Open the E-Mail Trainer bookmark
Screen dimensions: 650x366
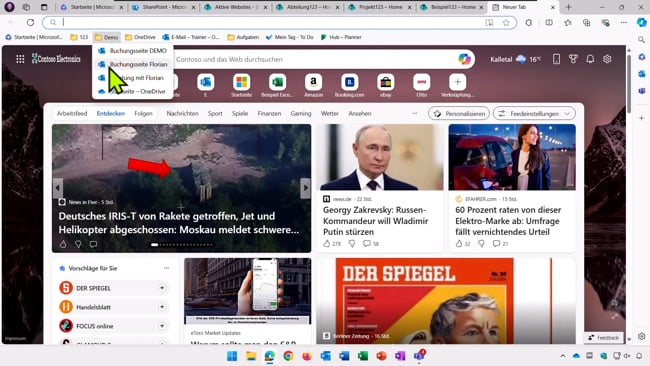(191, 37)
